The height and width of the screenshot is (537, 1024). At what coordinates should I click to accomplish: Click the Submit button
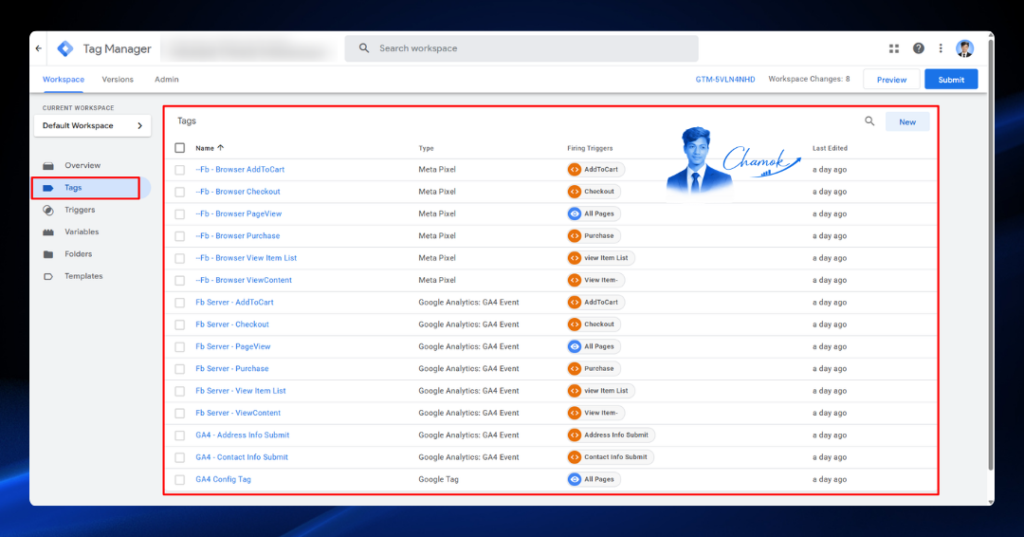tap(951, 80)
